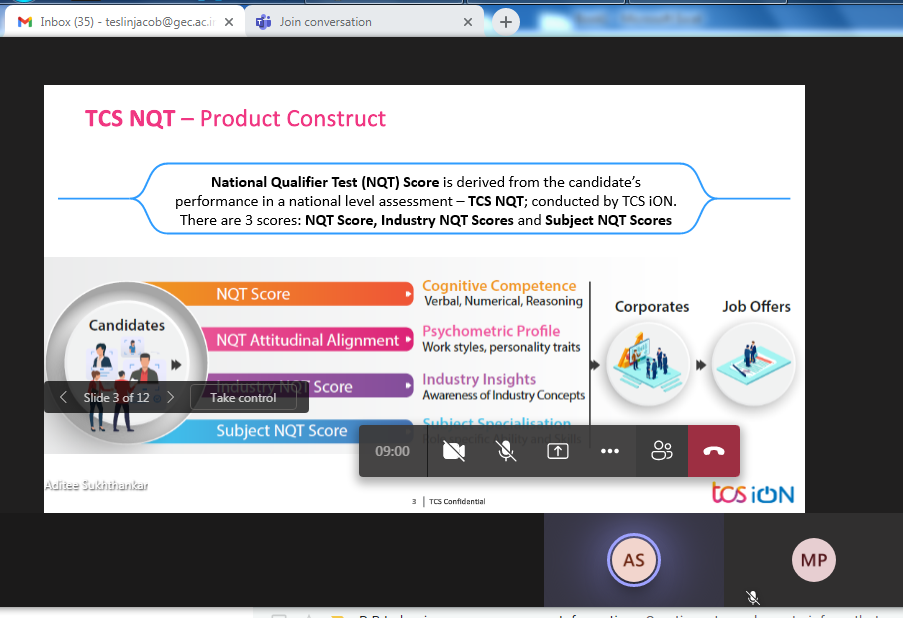Unmute the microphone in the call toolbar
Viewport: 903px width, 618px height.
506,451
